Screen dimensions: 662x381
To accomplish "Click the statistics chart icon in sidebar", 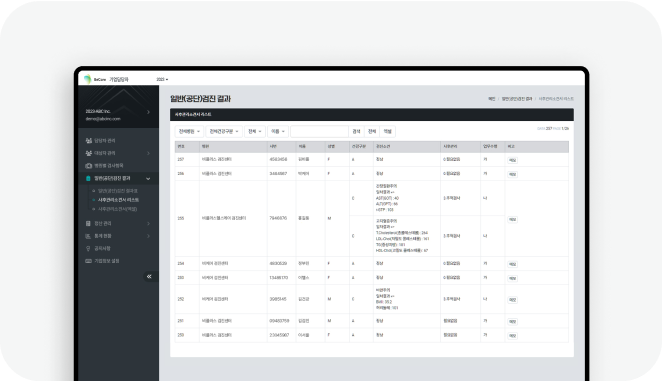I will (x=88, y=236).
